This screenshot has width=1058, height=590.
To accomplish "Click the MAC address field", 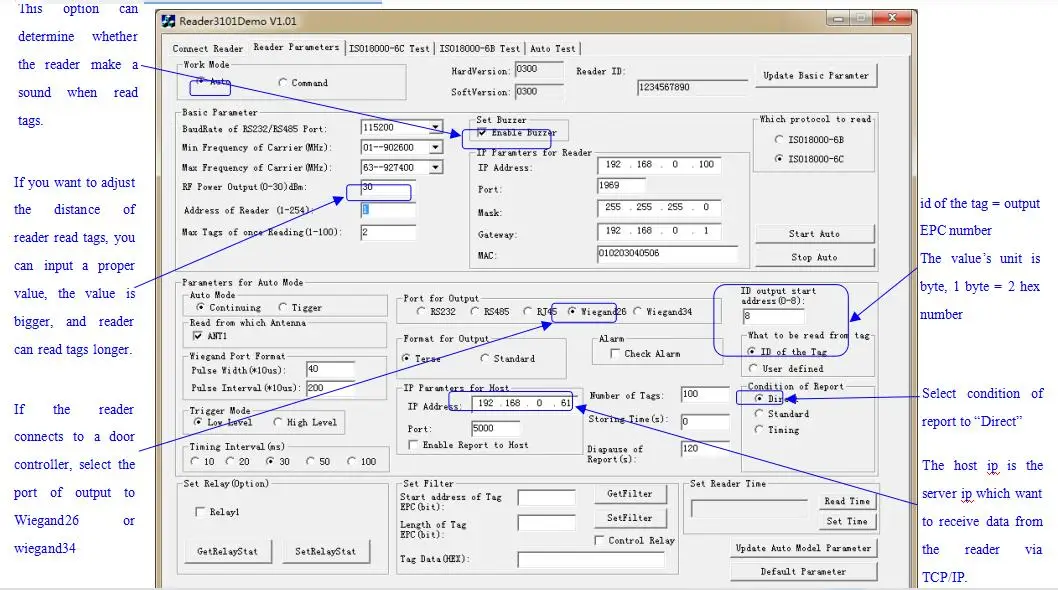I will coord(667,254).
